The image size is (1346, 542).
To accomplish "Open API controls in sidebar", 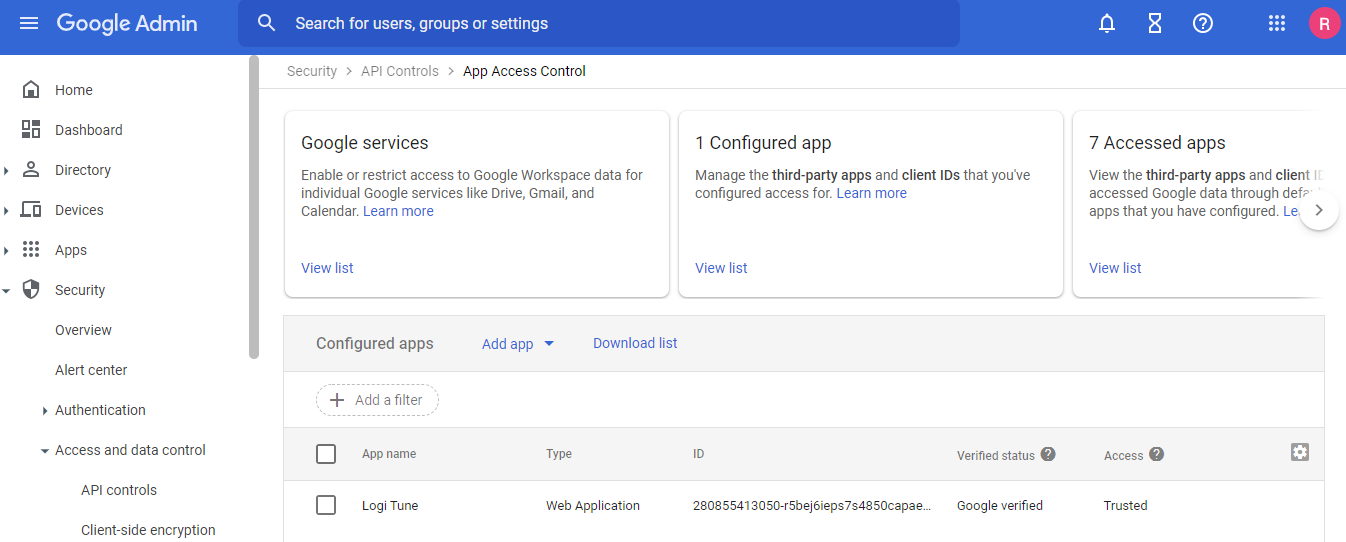I will pos(119,490).
